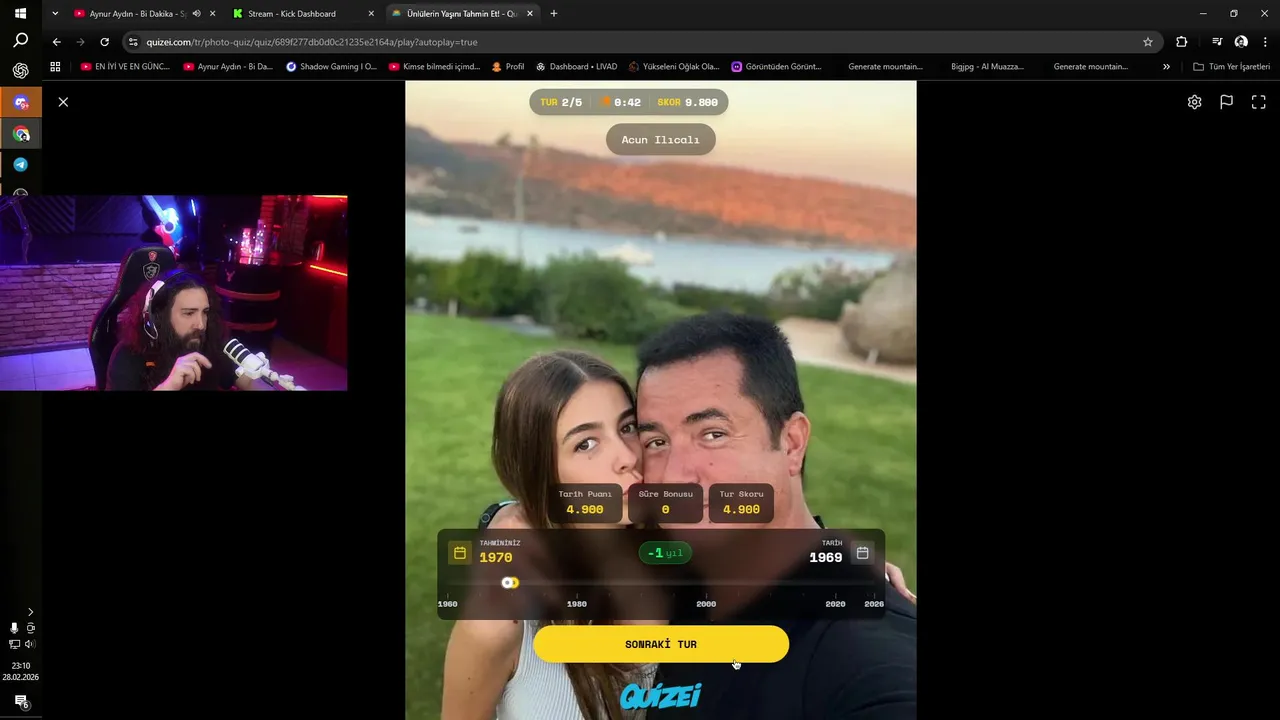
Task: Select the Ünlülerin Yaşını Tahmin Et tab
Action: click(x=460, y=14)
